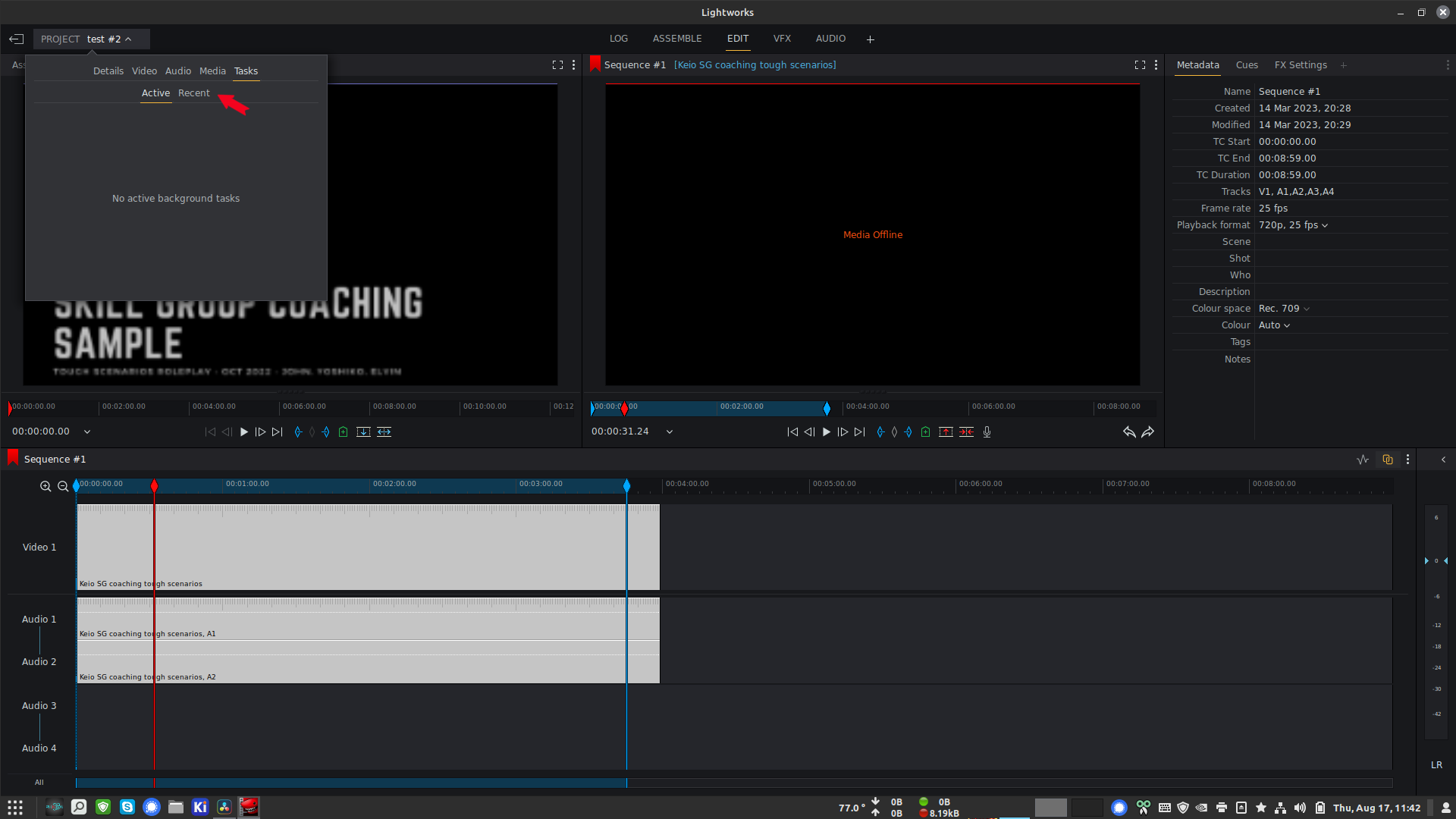Mark in point on source viewer

coord(298,431)
